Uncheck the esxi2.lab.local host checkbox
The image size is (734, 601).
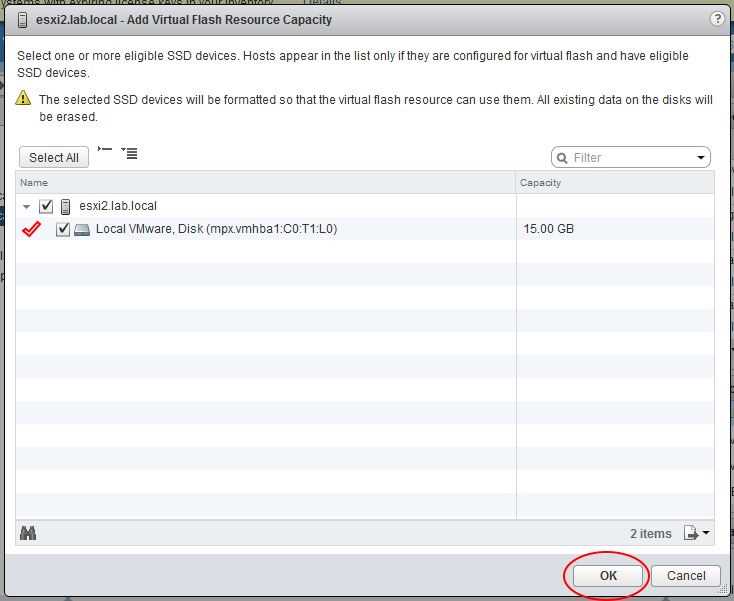[46, 206]
